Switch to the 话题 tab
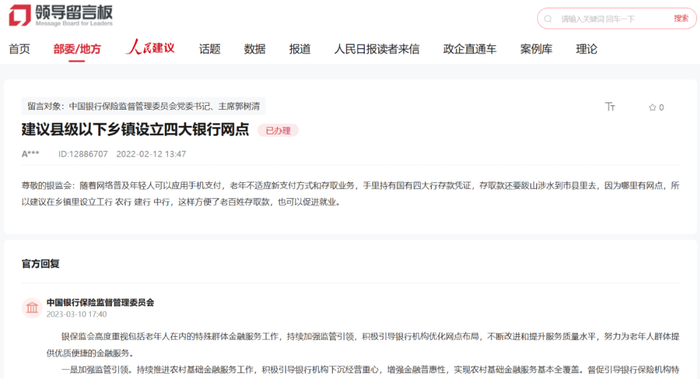Image resolution: width=700 pixels, height=379 pixels. tap(210, 49)
